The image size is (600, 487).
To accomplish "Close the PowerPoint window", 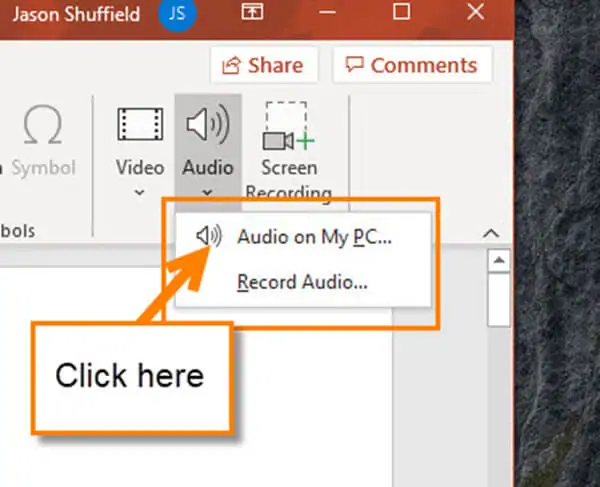I will pos(476,11).
